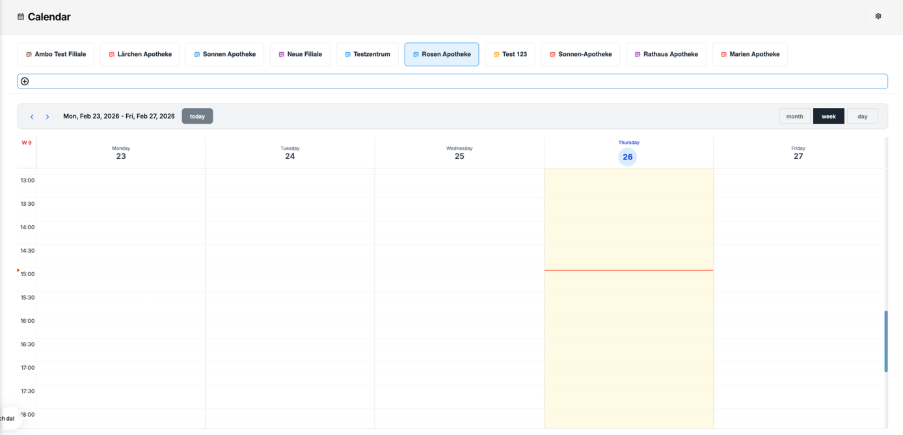
Task: Select the Rathaus Apotheke branch
Action: (x=666, y=54)
